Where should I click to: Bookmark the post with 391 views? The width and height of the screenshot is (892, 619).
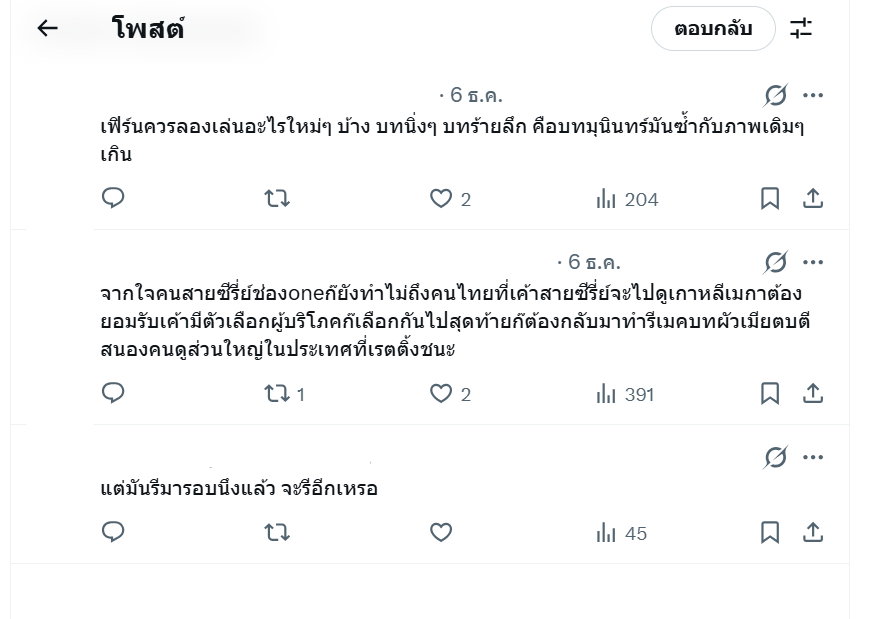pos(769,393)
